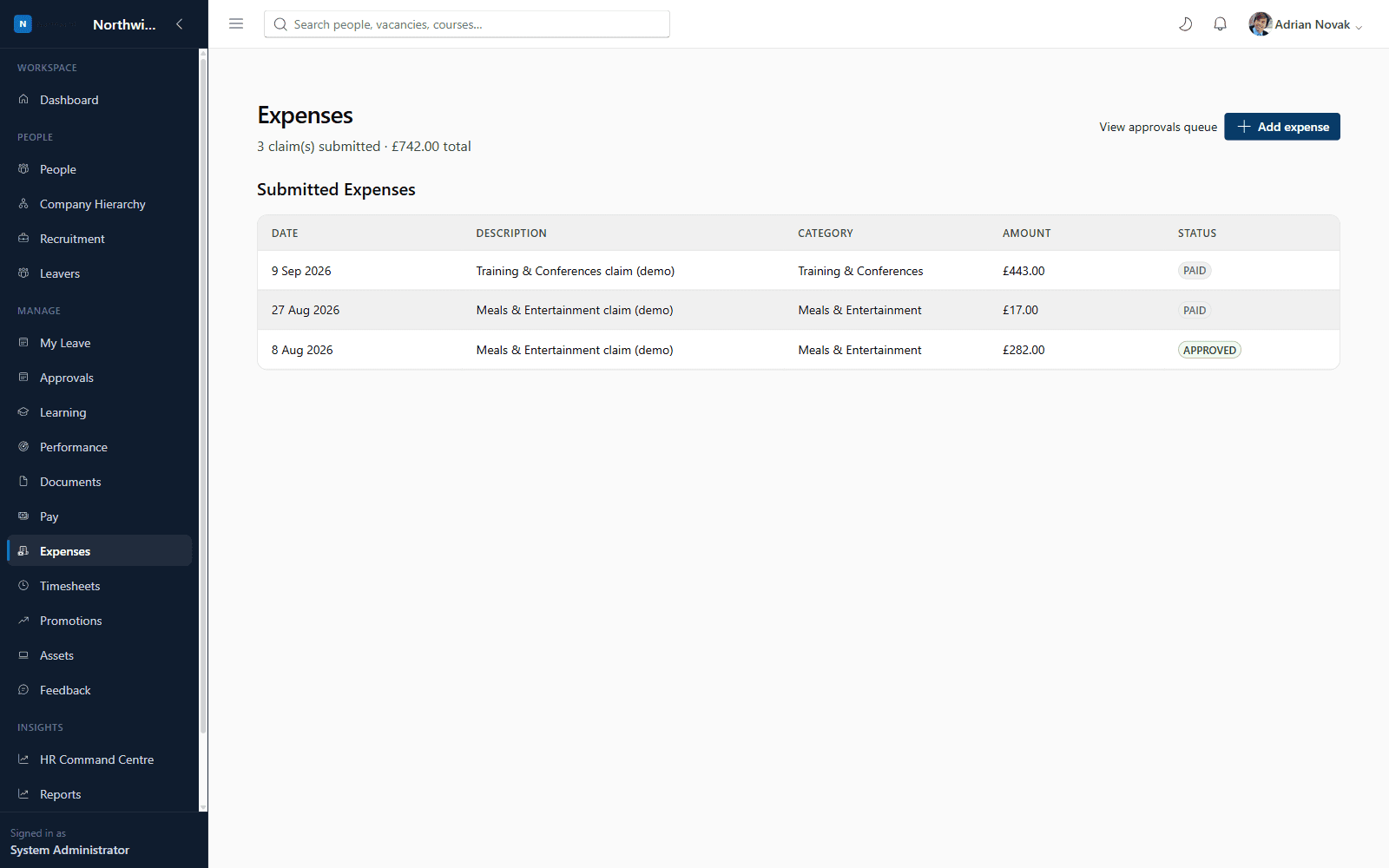Click the APPROVED status badge
This screenshot has height=868, width=1389.
coord(1209,350)
